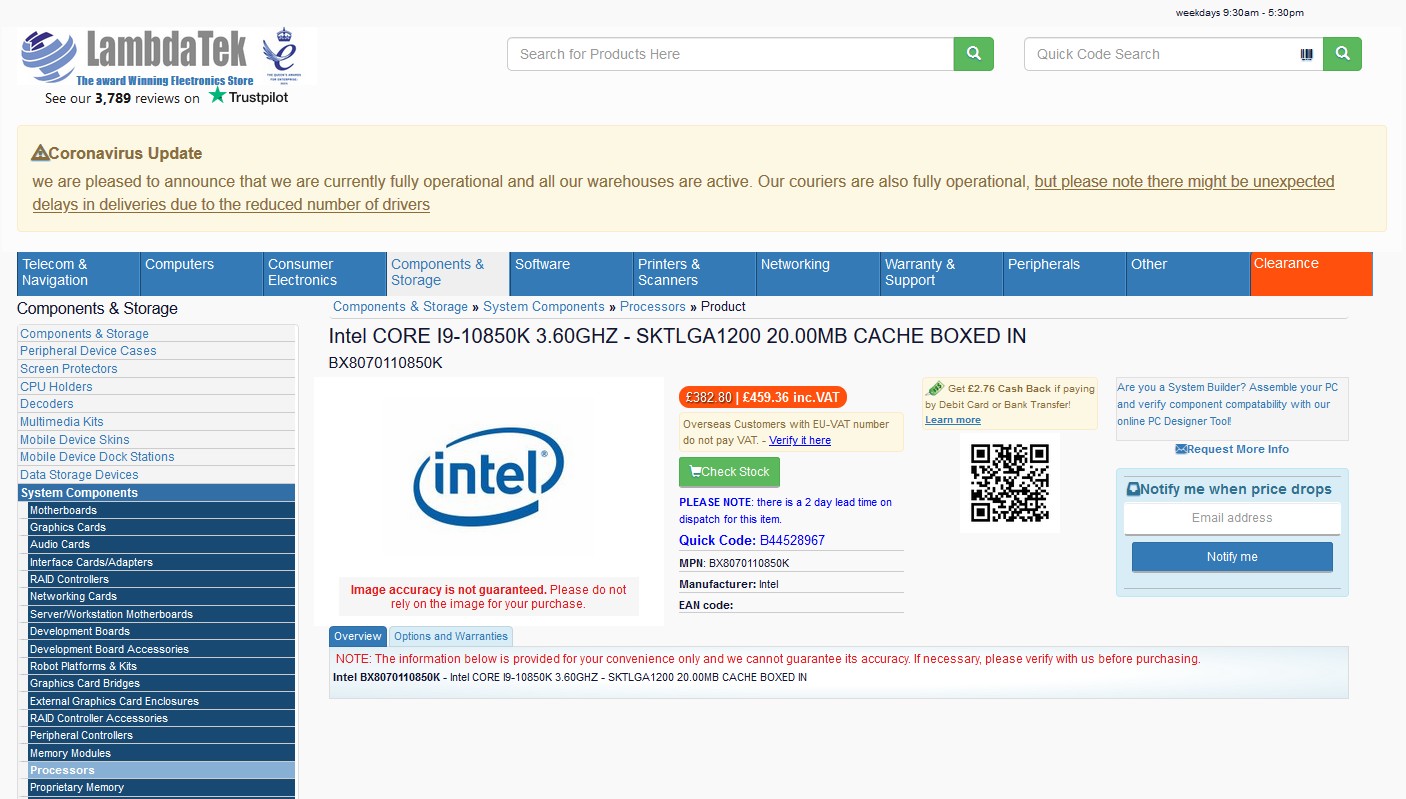Click the product search magnifier button
Screen dimensions: 1406x799
(x=973, y=54)
